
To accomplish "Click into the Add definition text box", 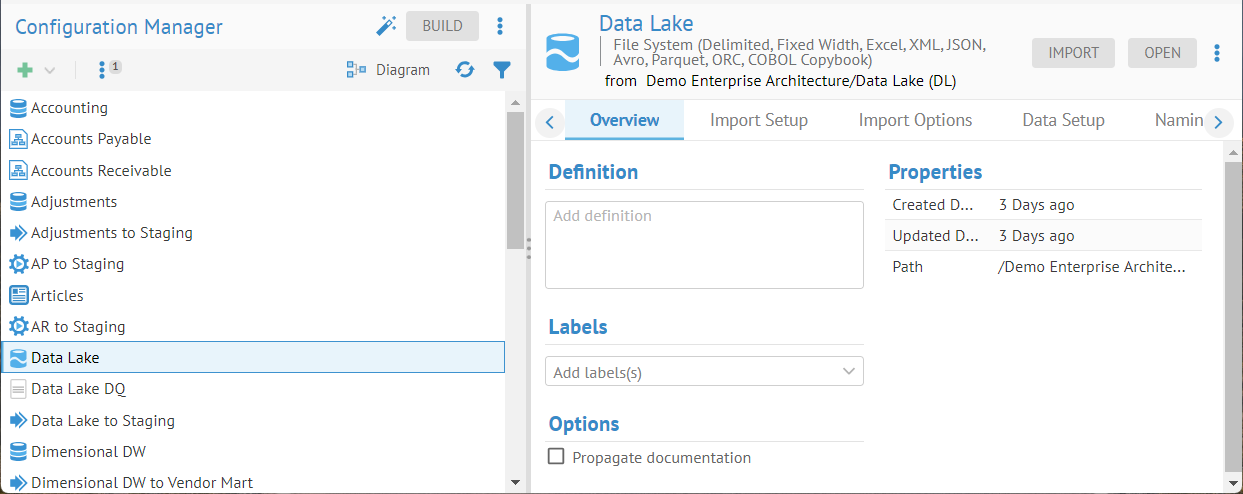I will pyautogui.click(x=704, y=245).
